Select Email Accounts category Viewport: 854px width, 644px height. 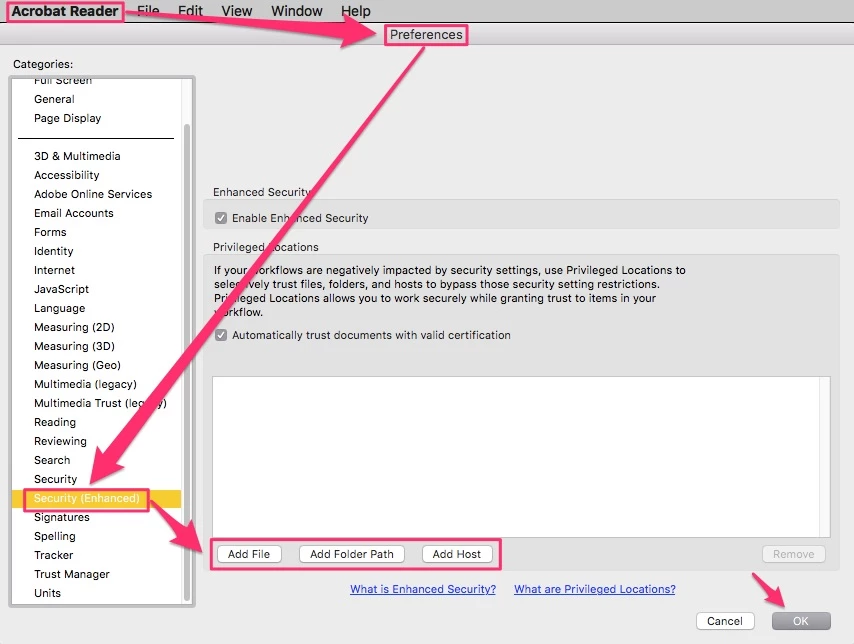tap(74, 214)
